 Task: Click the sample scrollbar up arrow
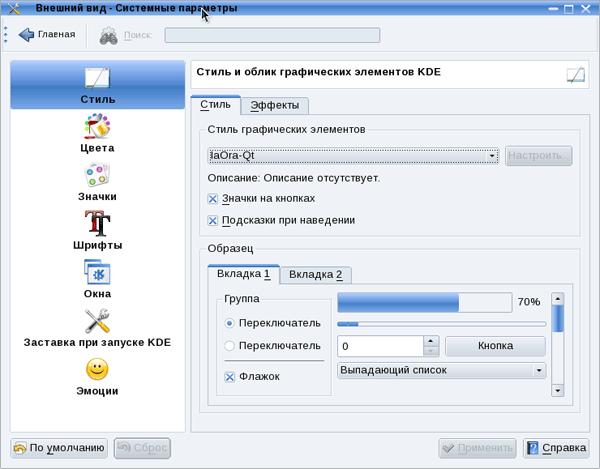(558, 299)
